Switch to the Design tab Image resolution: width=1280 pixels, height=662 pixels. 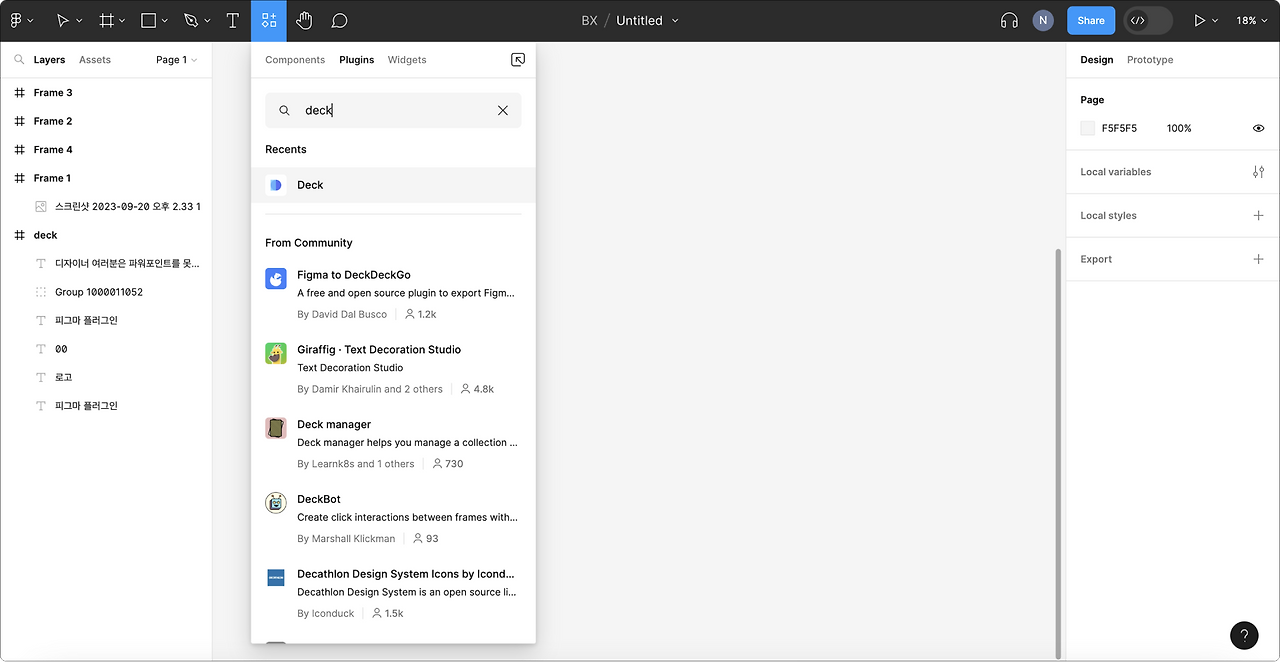tap(1096, 60)
